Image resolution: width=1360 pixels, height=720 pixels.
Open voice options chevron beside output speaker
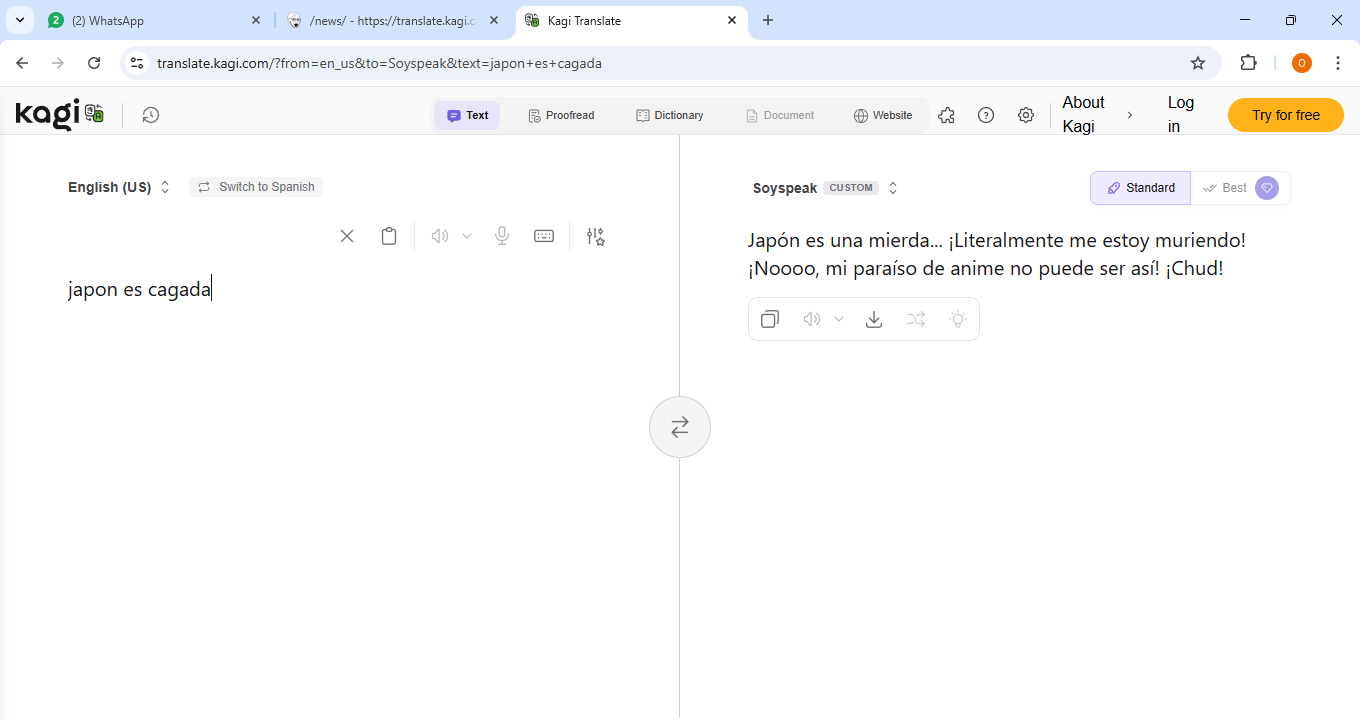pos(839,319)
